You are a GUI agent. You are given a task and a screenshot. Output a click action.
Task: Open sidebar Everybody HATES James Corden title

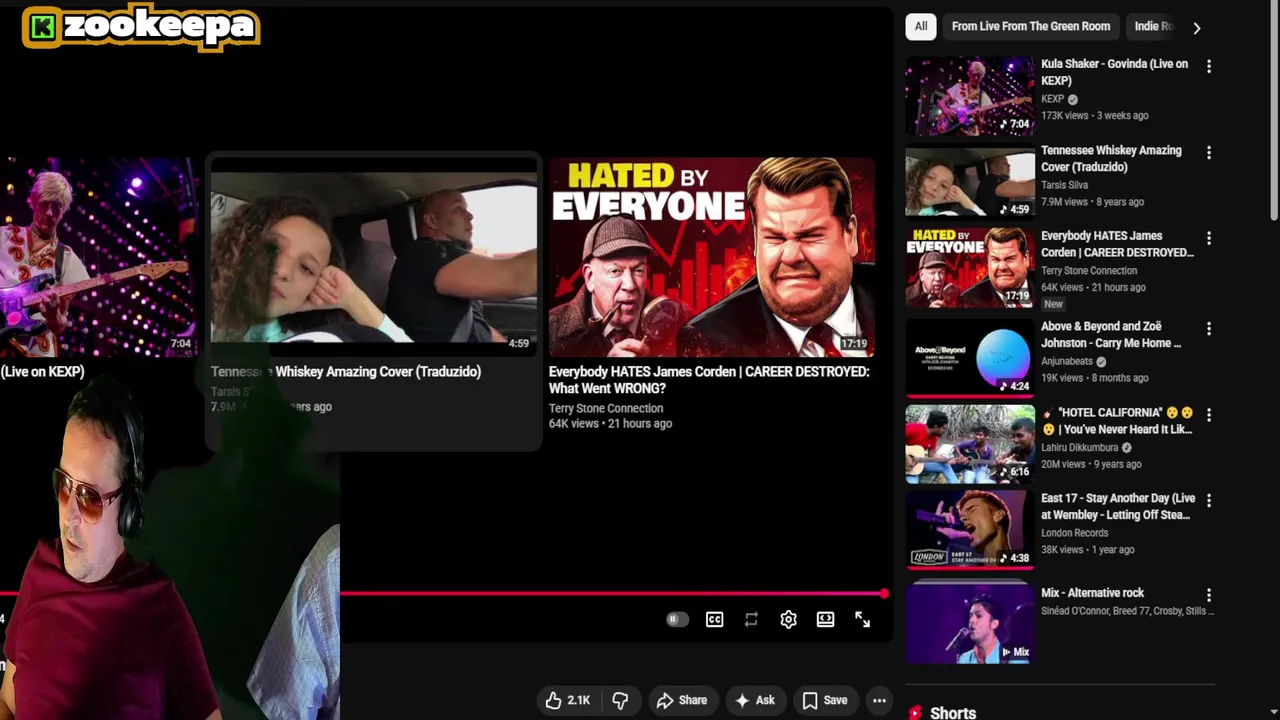(x=1117, y=244)
